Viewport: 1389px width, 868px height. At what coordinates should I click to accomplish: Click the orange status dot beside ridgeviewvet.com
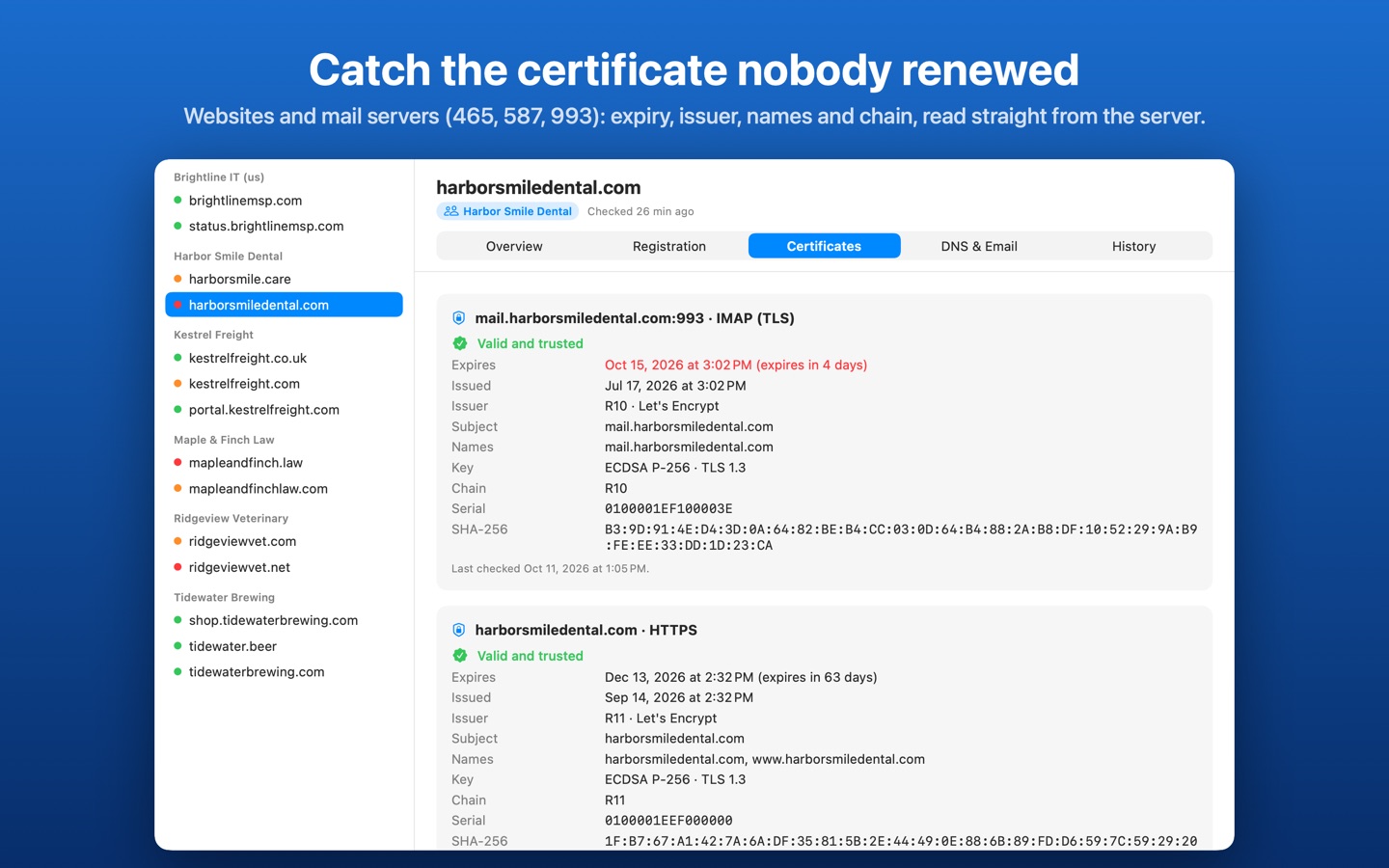click(x=177, y=541)
